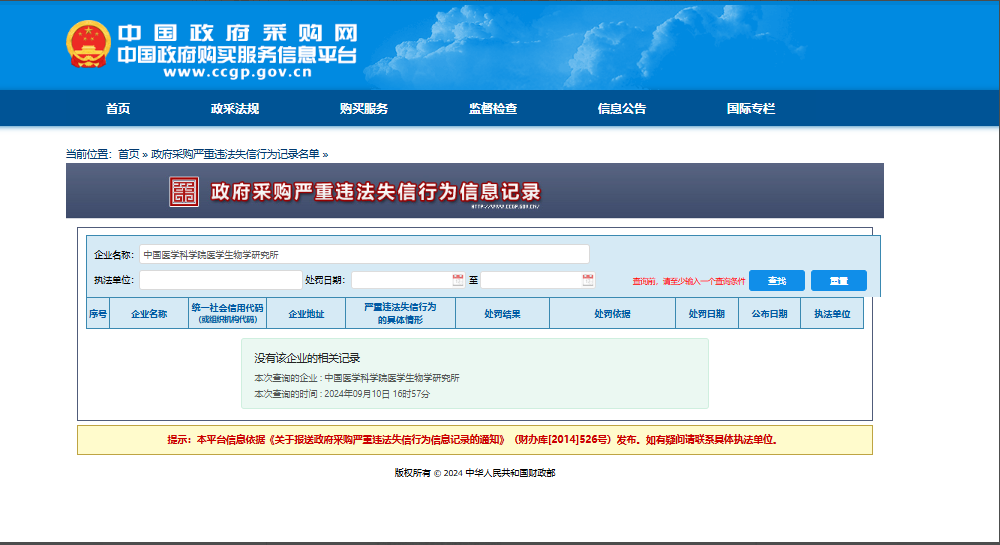The image size is (1000, 545).
Task: Click the national emblem logo
Action: click(88, 45)
